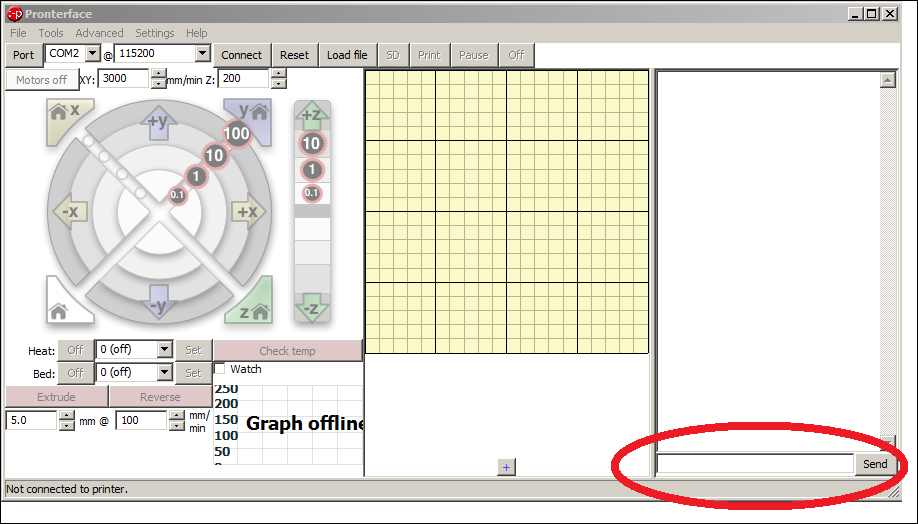This screenshot has height=524, width=918.
Task: Click the Bed Set button
Action: (x=193, y=373)
